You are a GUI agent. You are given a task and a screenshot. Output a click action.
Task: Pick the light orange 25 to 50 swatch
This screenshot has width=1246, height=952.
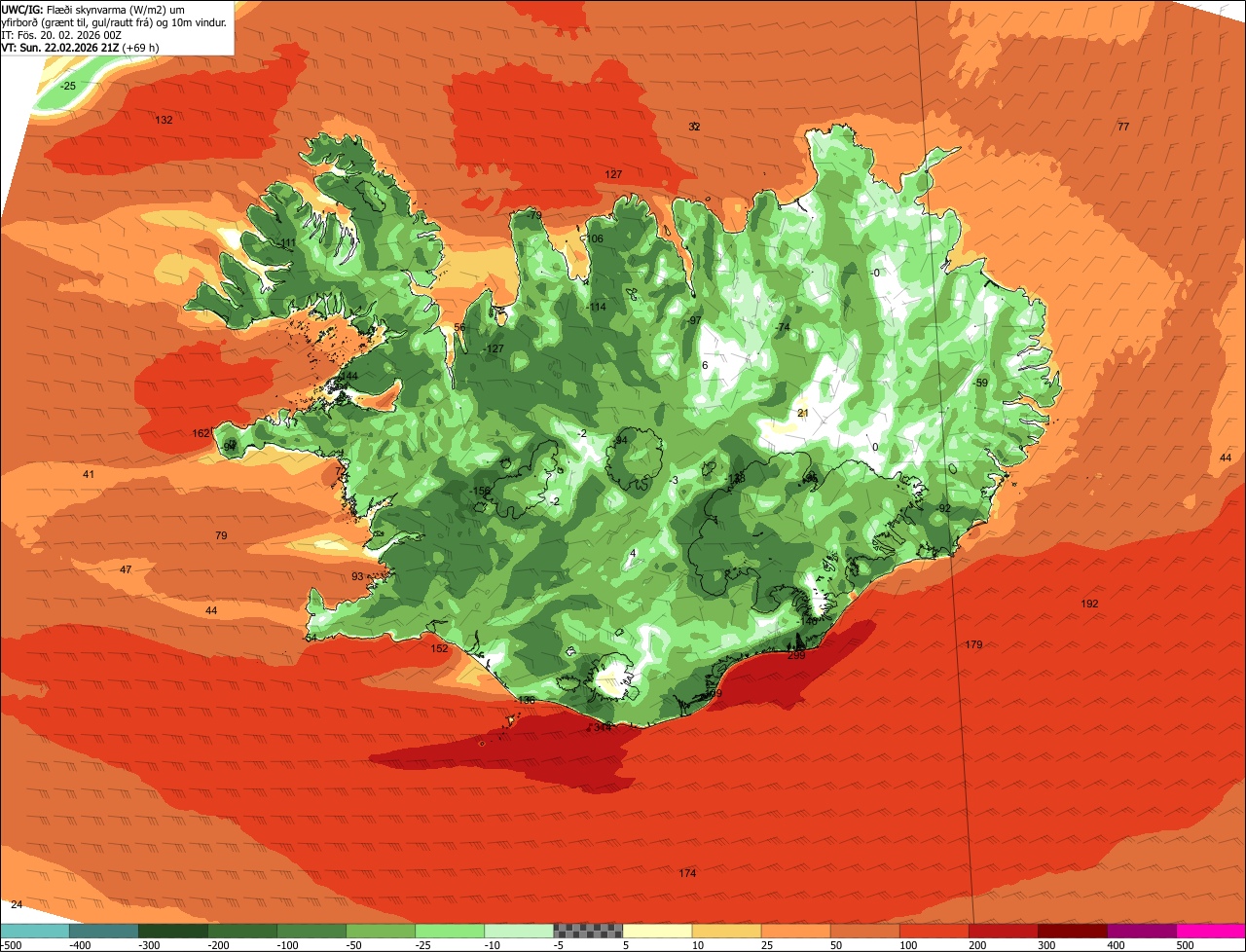pos(795,930)
